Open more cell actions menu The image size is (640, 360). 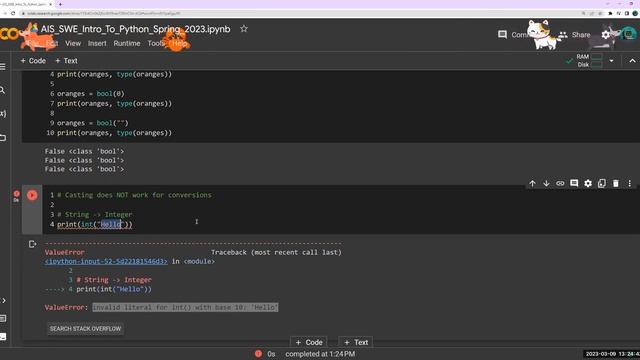[x=629, y=184]
